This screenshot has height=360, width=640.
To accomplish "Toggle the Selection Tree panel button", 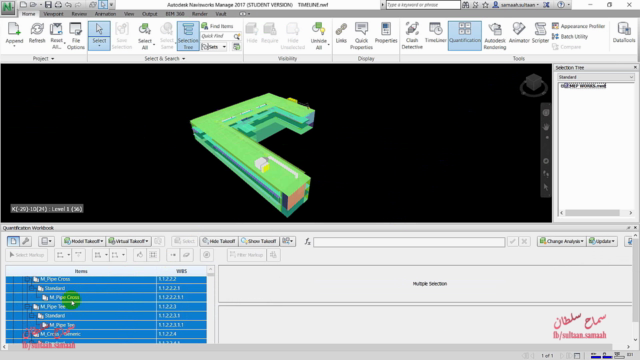I will tap(188, 36).
